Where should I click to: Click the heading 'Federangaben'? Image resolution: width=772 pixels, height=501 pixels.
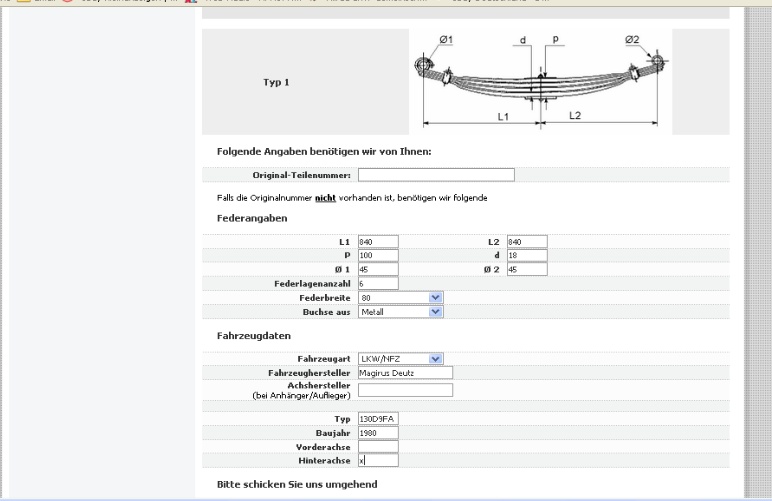(252, 218)
